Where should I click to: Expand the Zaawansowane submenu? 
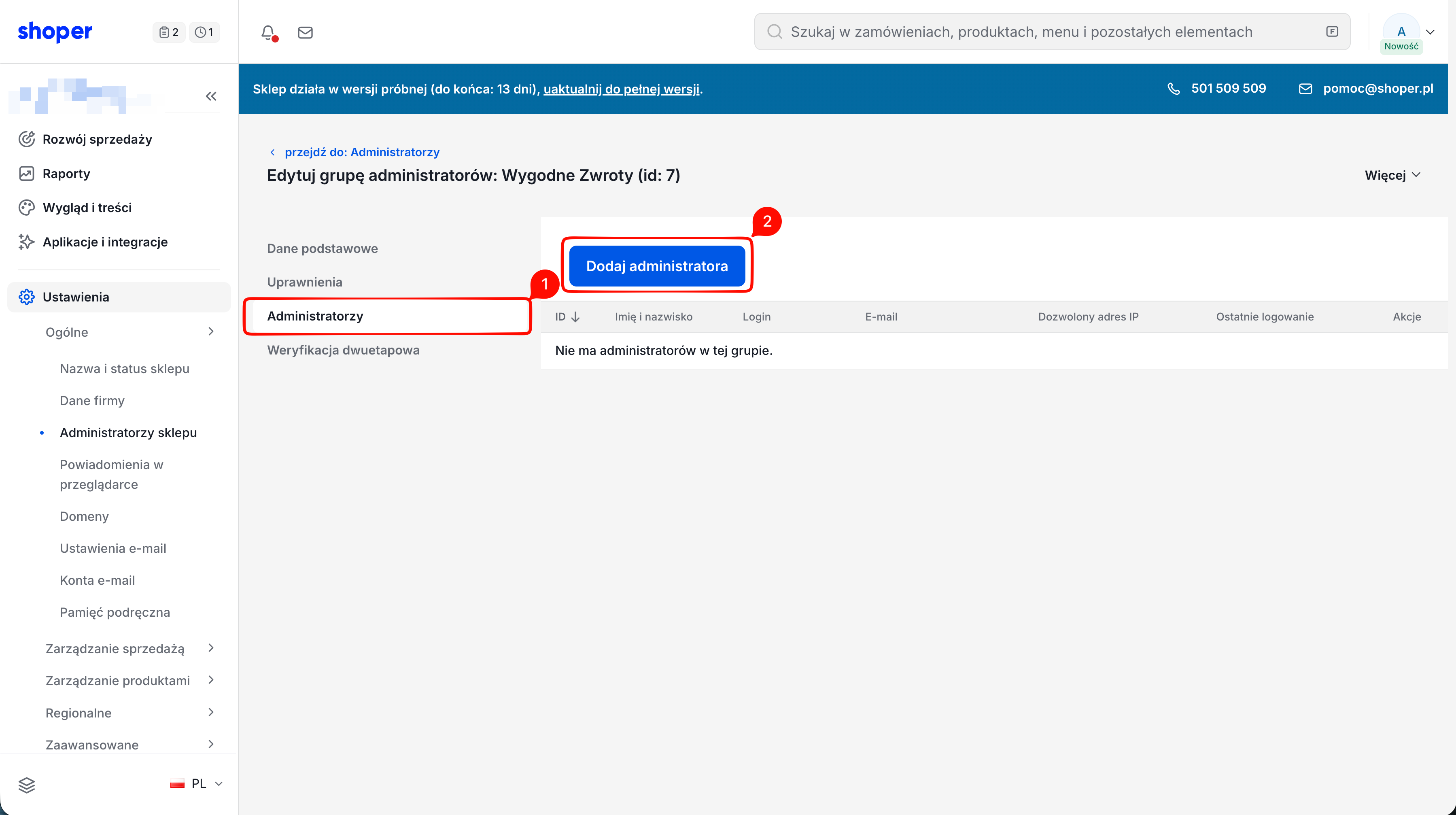(x=211, y=744)
